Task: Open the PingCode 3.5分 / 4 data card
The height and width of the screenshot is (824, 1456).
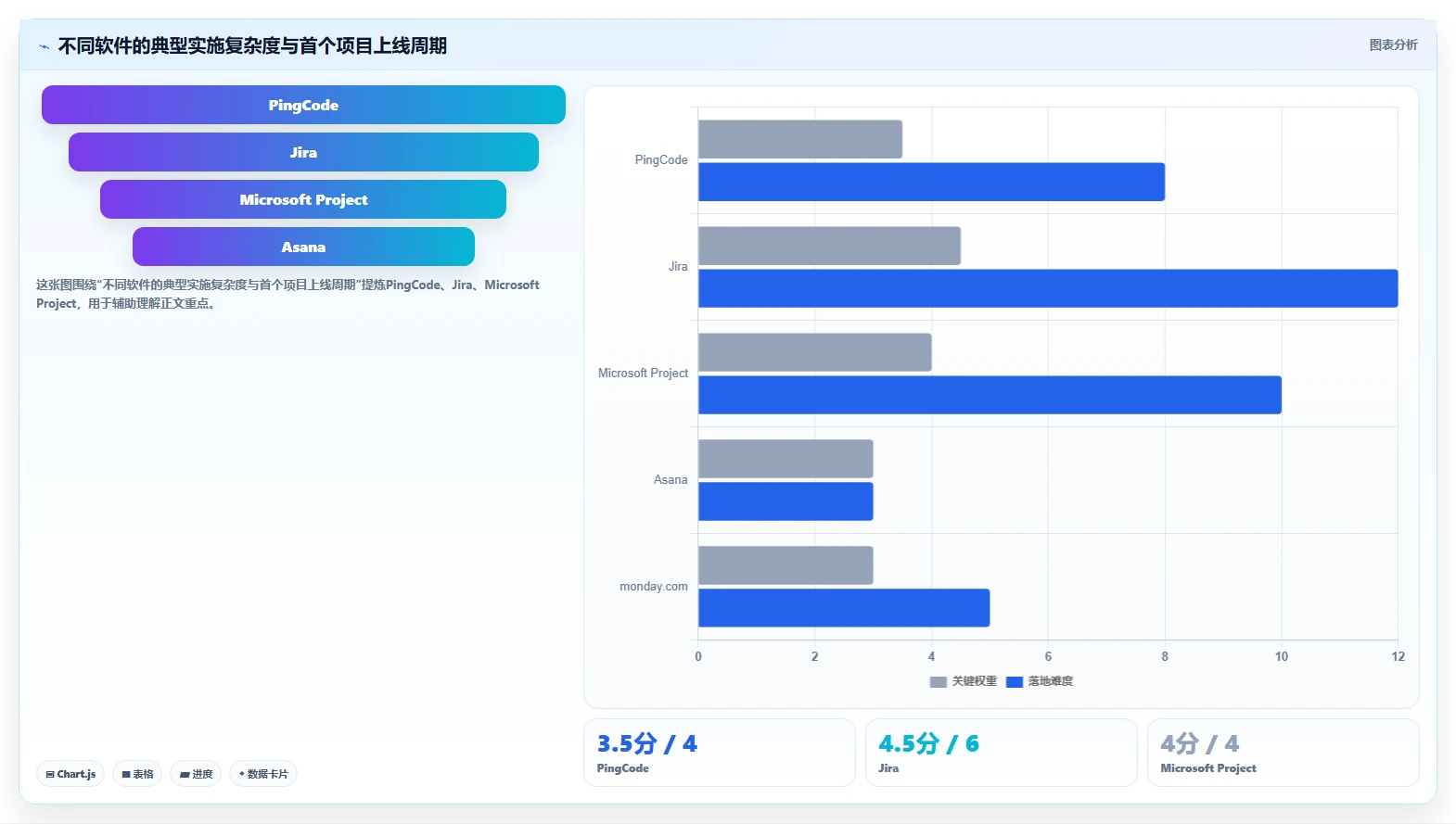Action: [x=720, y=753]
